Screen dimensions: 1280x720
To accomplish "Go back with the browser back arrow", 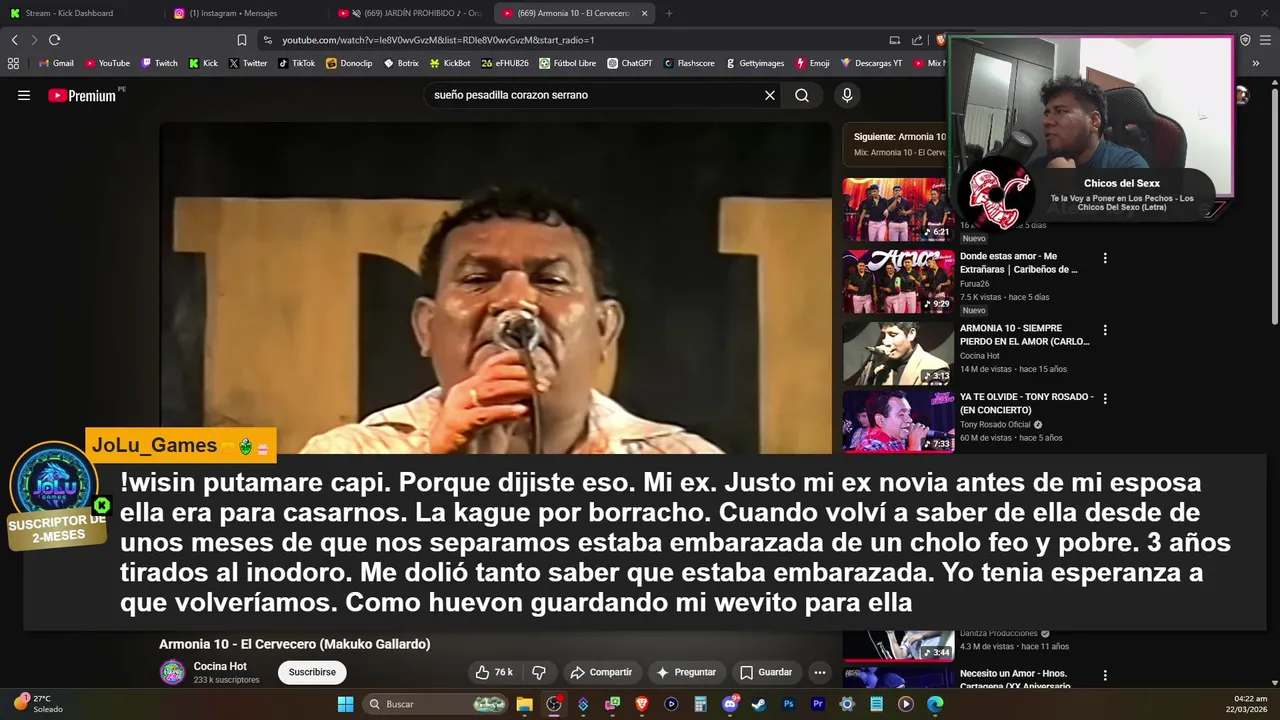I will coord(14,40).
